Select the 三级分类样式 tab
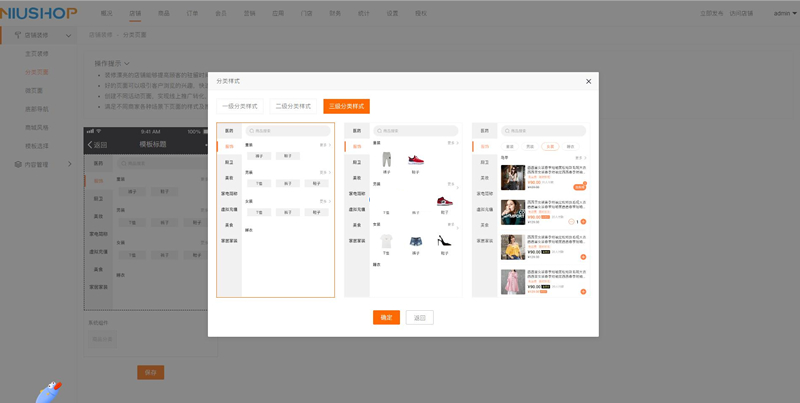 [346, 106]
